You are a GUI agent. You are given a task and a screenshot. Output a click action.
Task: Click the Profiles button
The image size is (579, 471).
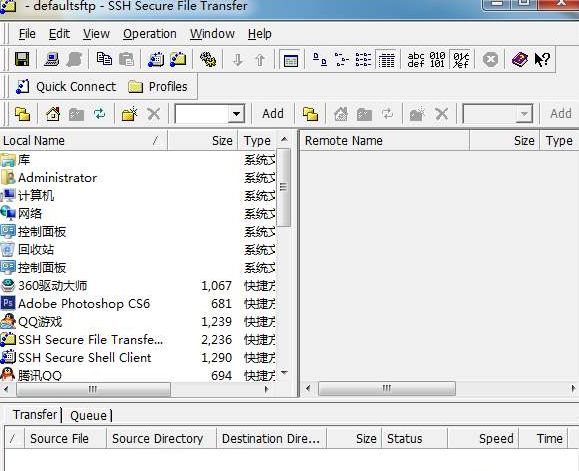158,87
